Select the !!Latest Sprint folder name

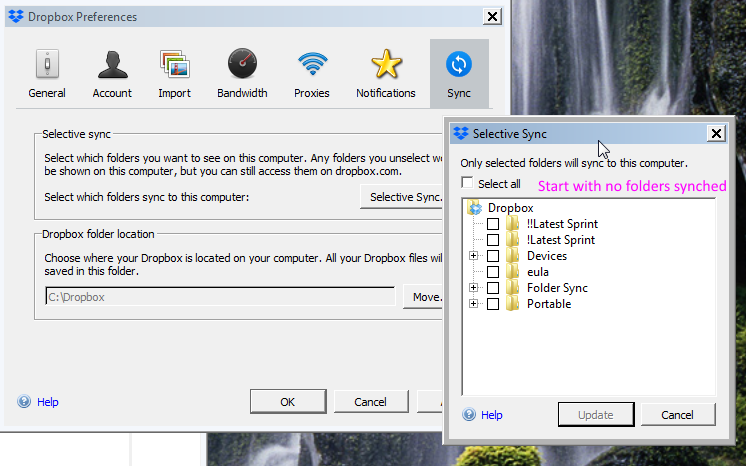point(562,224)
